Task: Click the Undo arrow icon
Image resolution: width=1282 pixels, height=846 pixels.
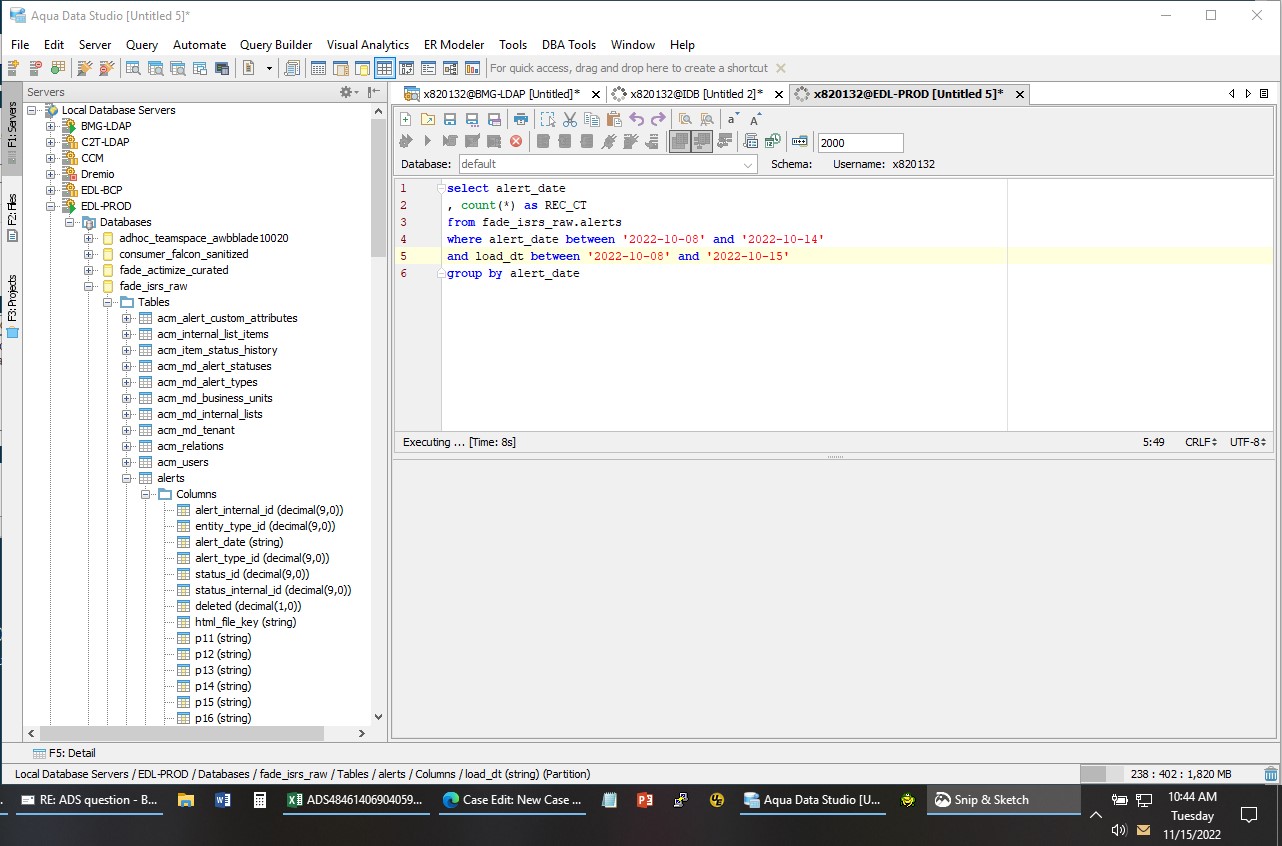Action: 636,119
